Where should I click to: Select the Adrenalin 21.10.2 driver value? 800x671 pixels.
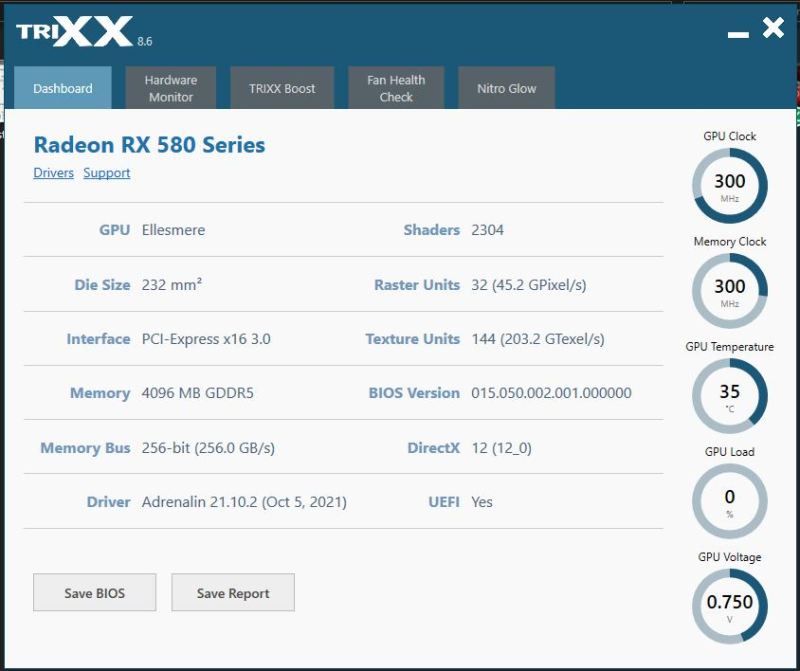(x=244, y=502)
